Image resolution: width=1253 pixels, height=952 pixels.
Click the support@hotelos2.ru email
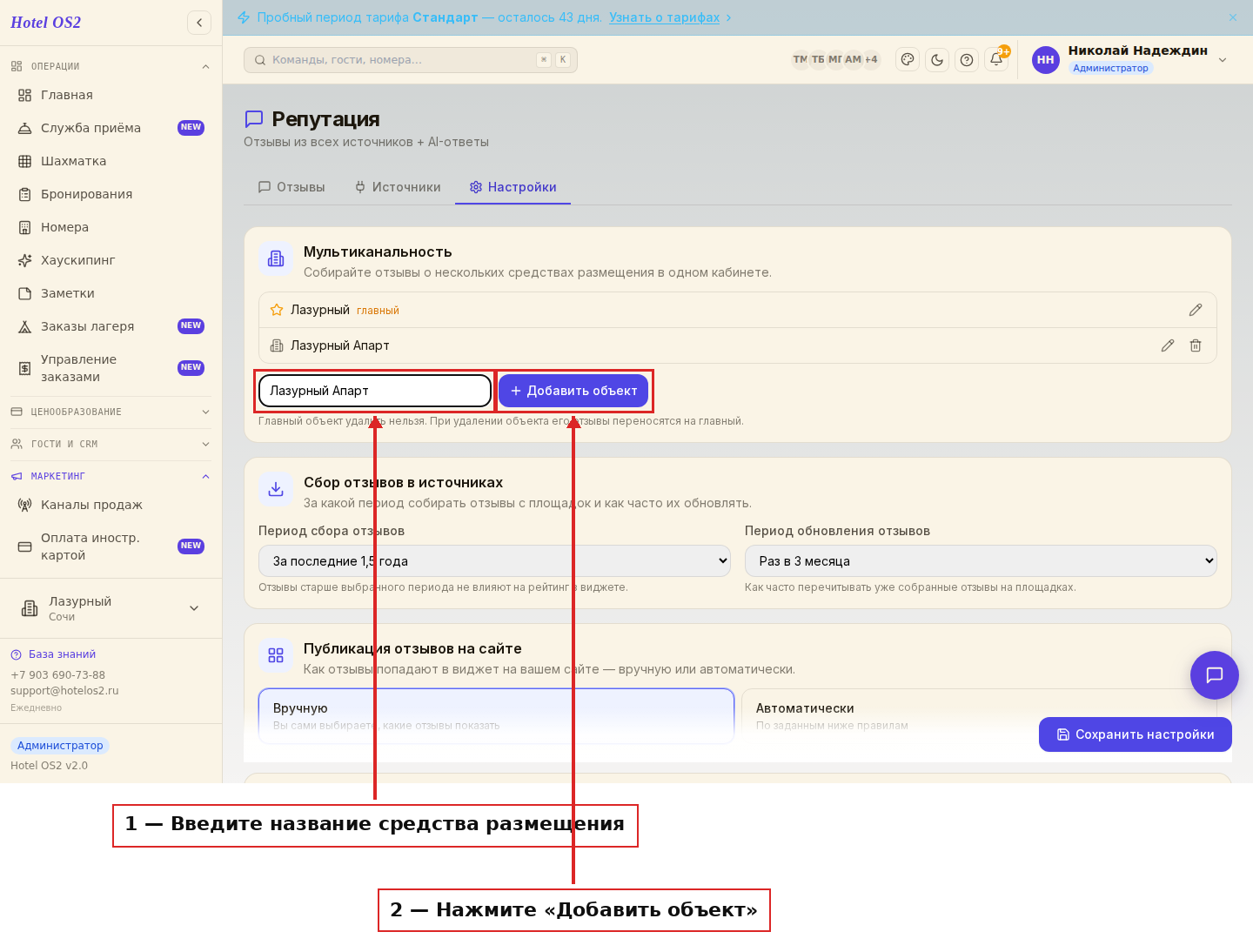pos(64,691)
